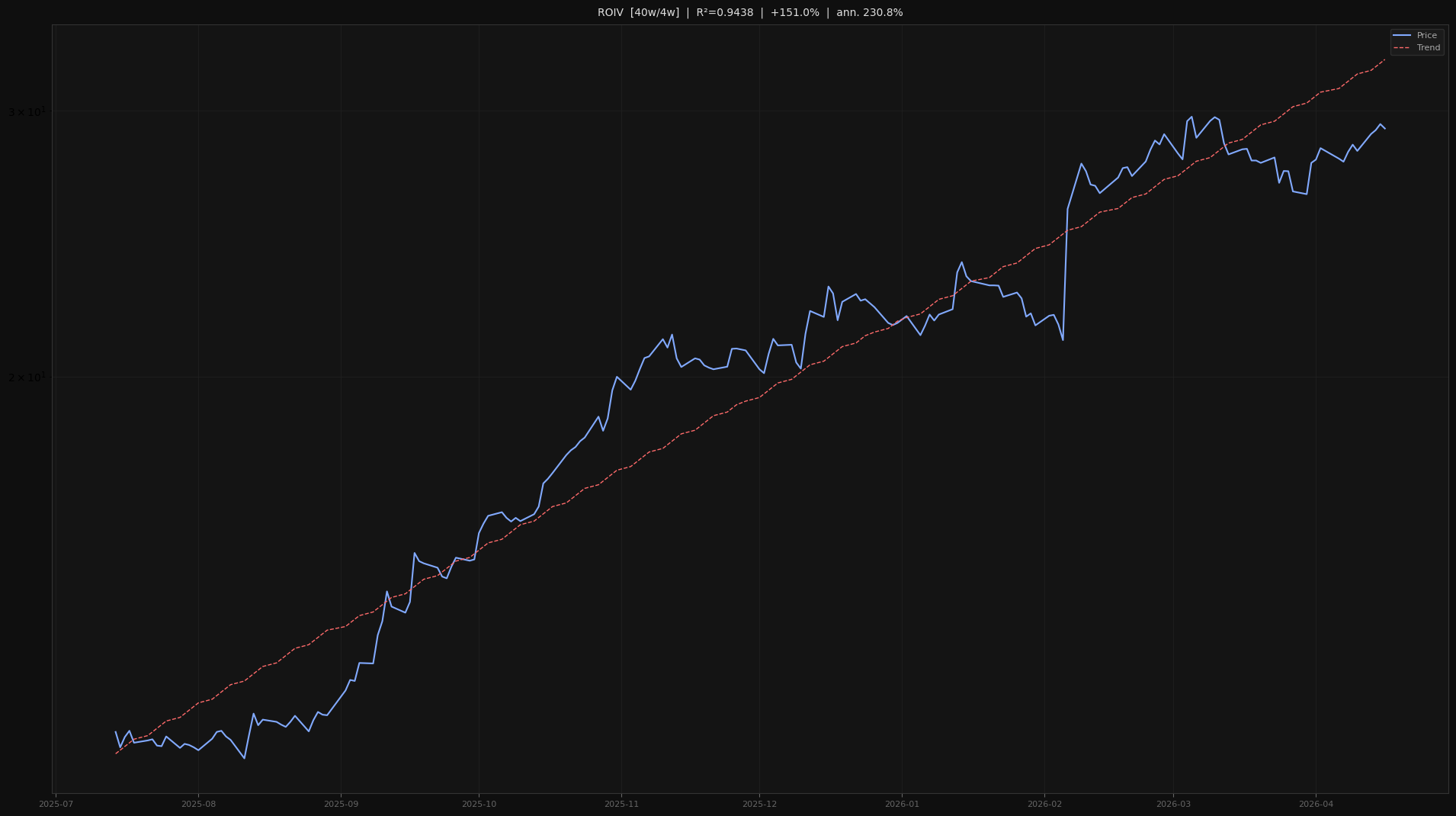The height and width of the screenshot is (816, 1456).
Task: Click the 2026-04 x-axis tick label
Action: [1316, 805]
